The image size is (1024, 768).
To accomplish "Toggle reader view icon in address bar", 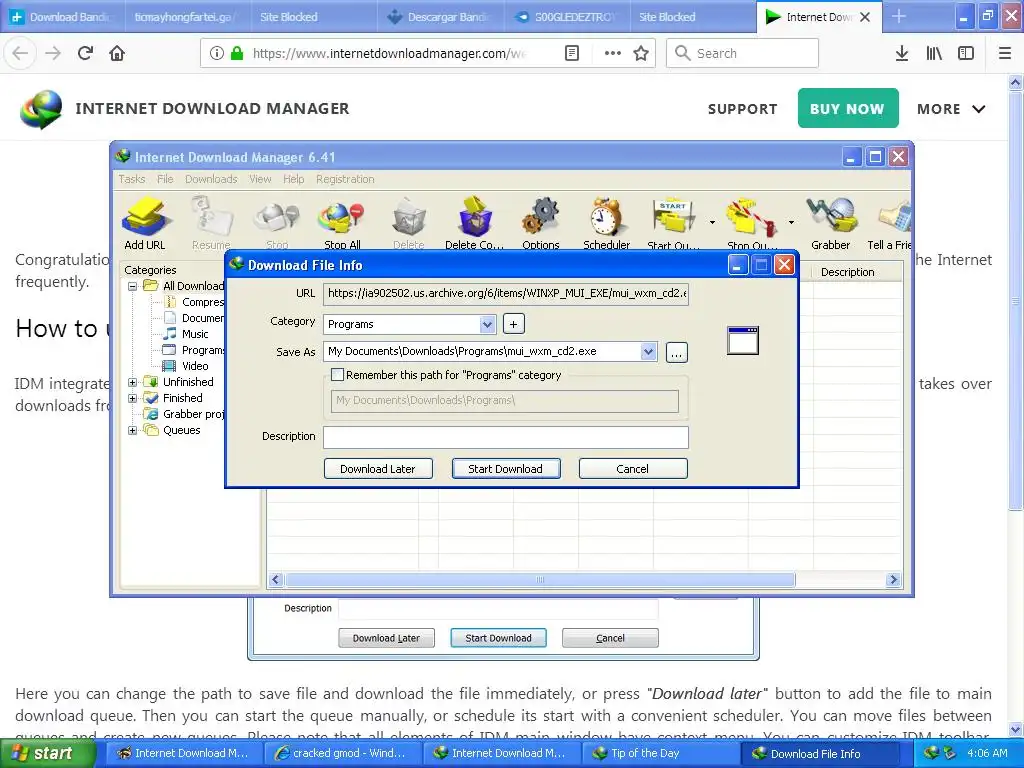I will (571, 54).
